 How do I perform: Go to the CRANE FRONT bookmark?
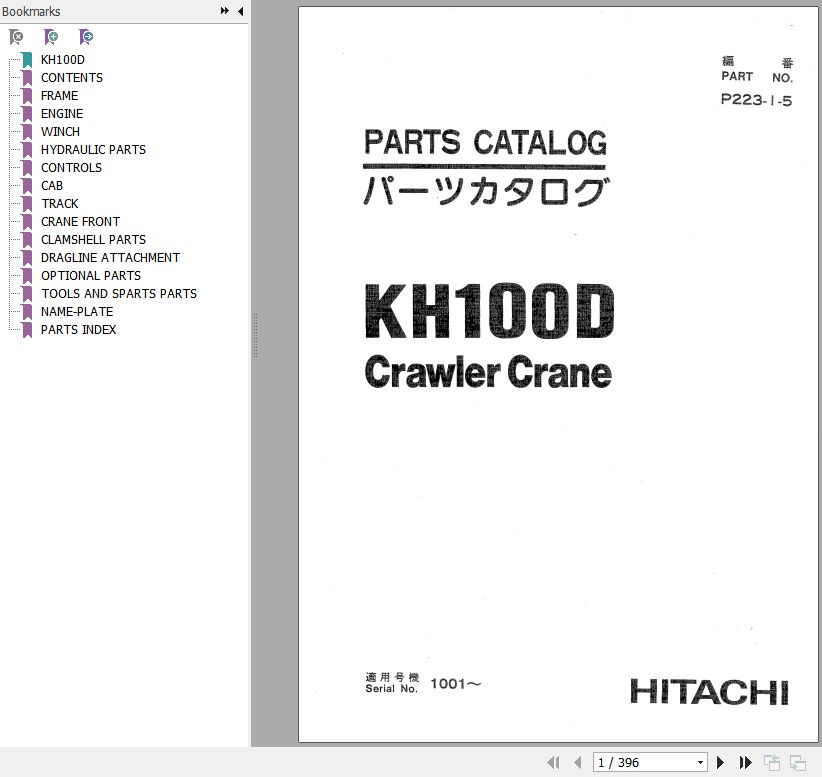(80, 222)
